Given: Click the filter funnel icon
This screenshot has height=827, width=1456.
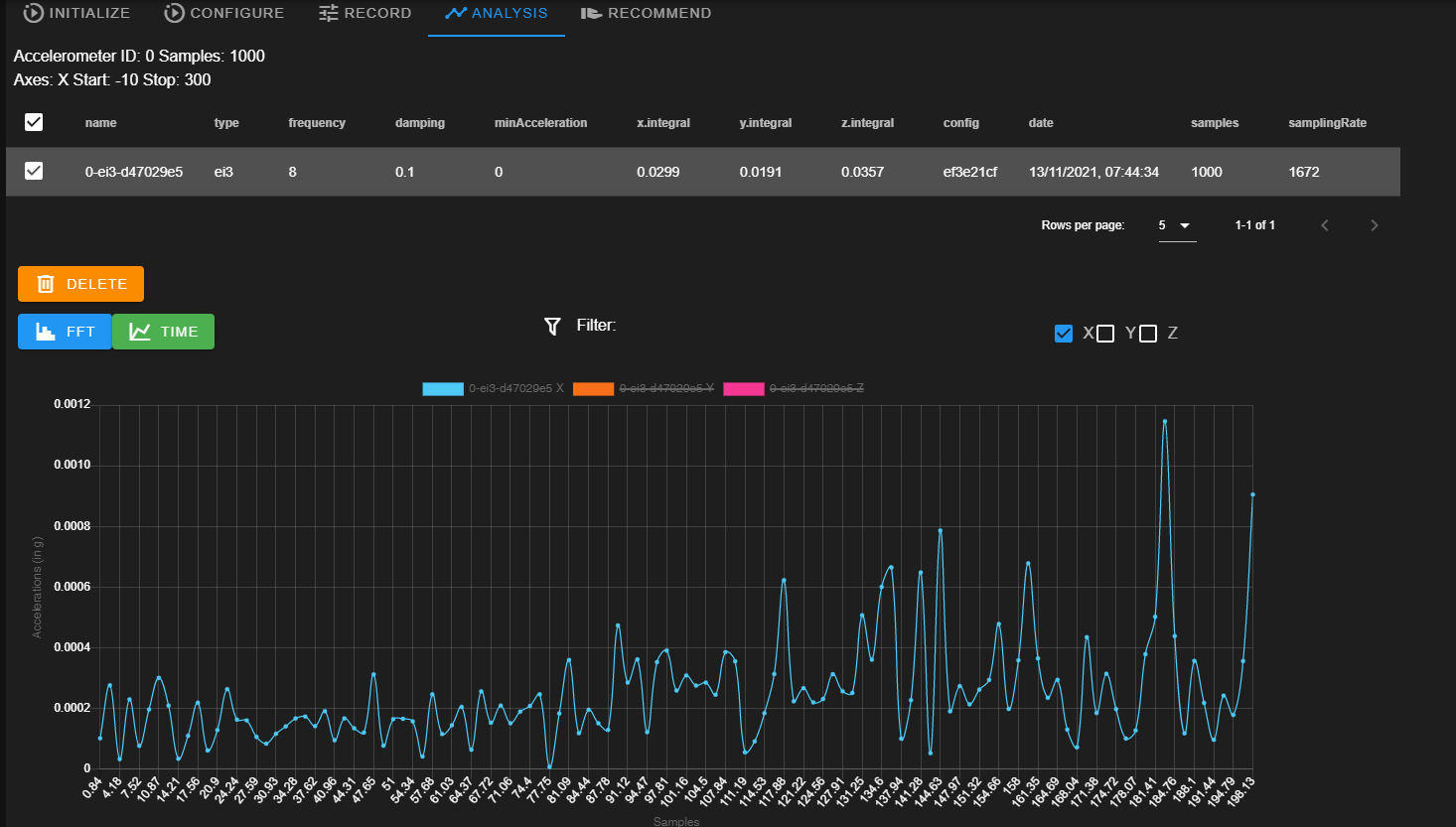Looking at the screenshot, I should click(553, 326).
